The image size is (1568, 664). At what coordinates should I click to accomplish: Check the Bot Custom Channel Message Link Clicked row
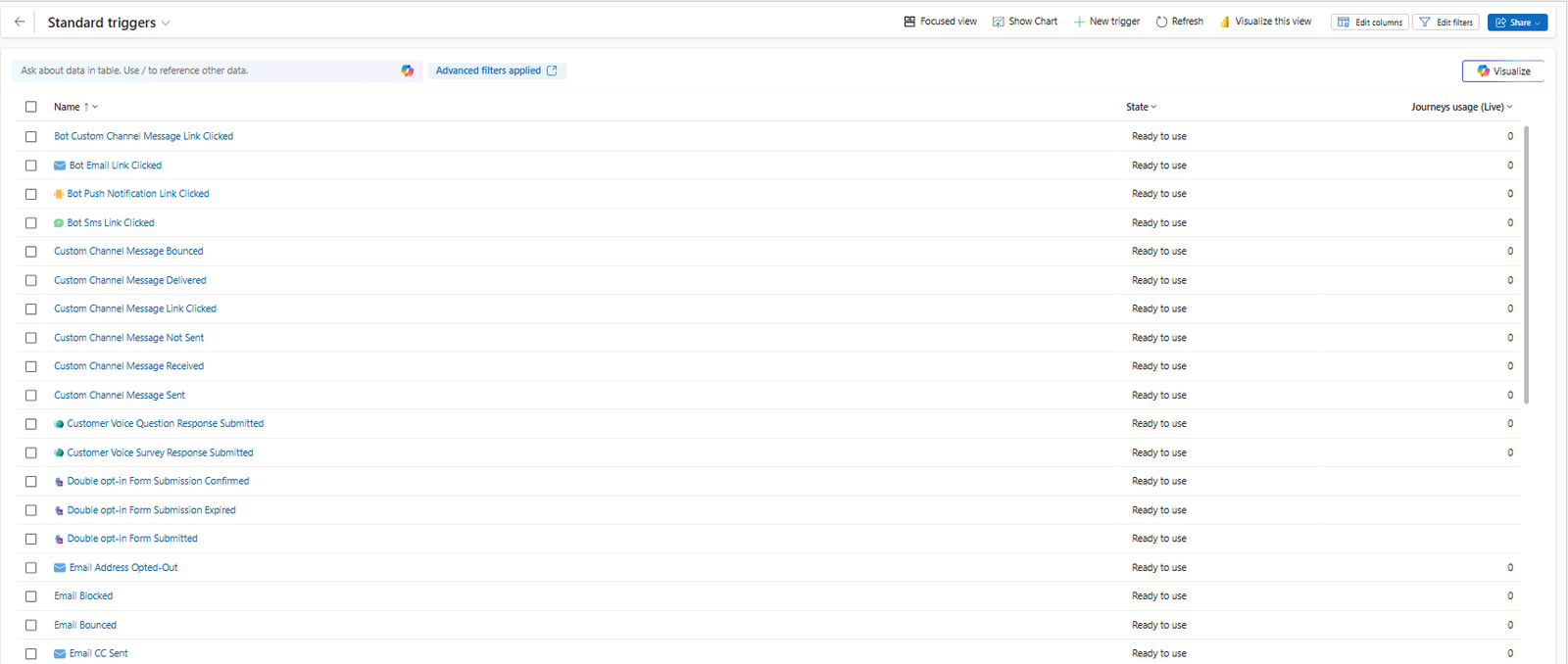[31, 137]
